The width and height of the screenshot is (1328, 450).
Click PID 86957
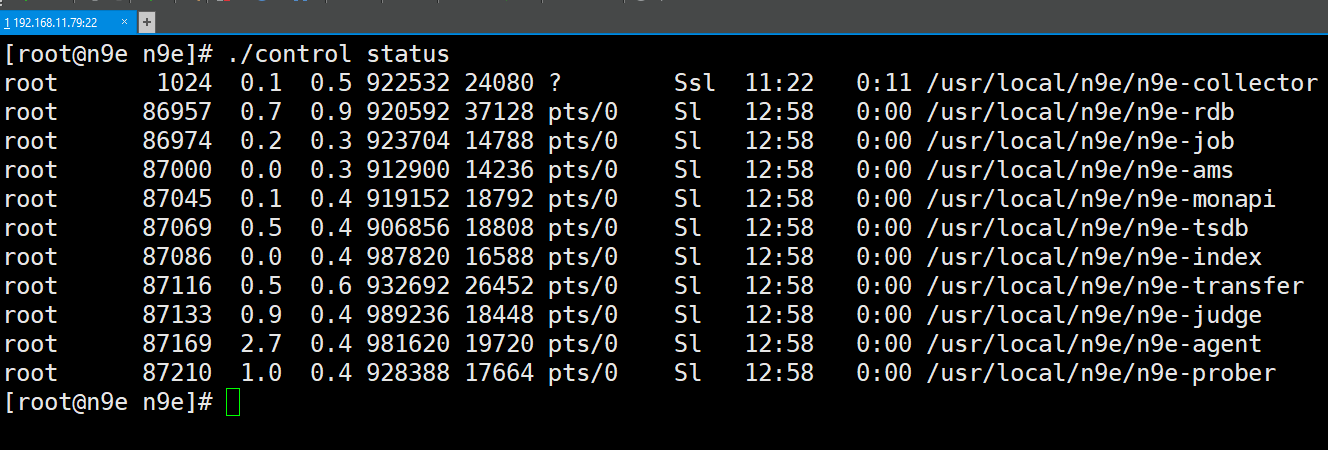tap(177, 112)
